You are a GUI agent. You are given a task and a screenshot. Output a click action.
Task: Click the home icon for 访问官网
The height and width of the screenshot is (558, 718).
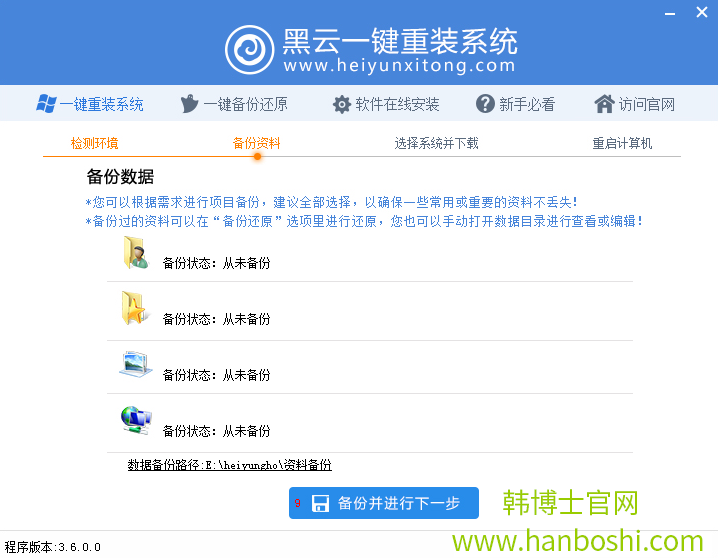click(x=604, y=104)
